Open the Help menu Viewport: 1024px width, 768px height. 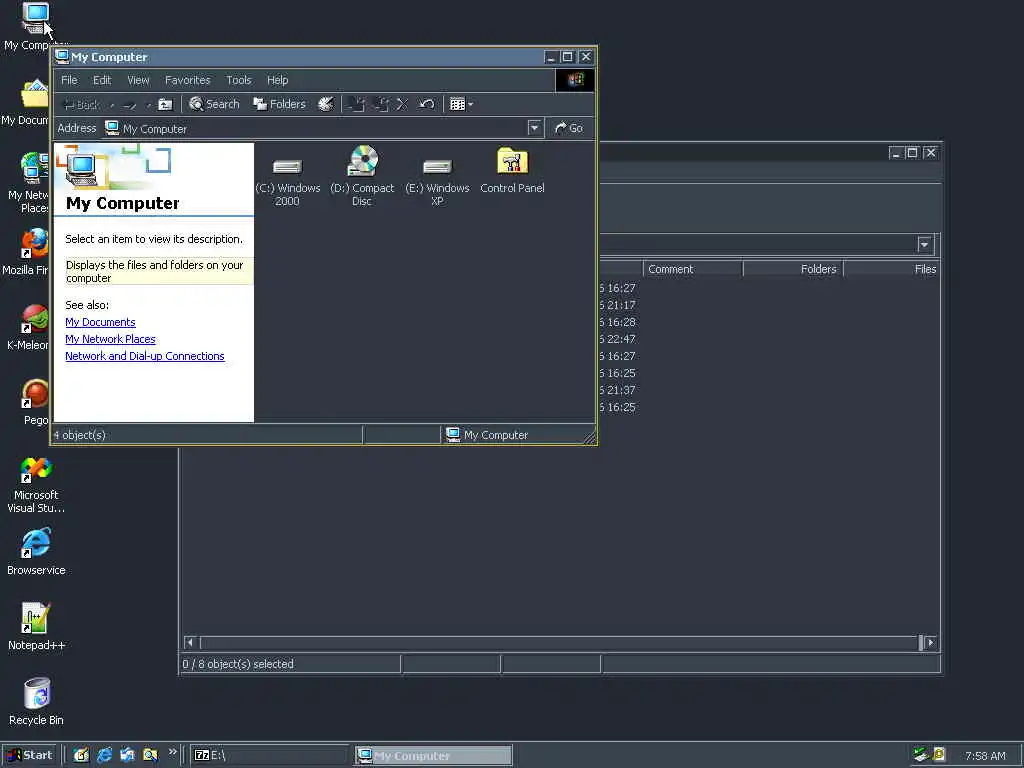click(278, 80)
